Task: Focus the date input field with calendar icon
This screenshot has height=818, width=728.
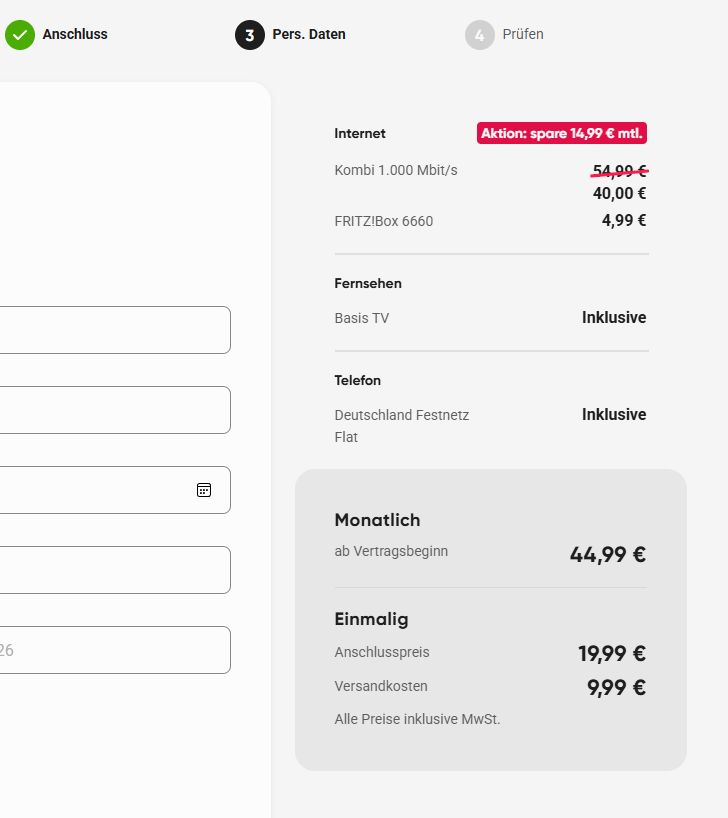Action: (x=100, y=490)
